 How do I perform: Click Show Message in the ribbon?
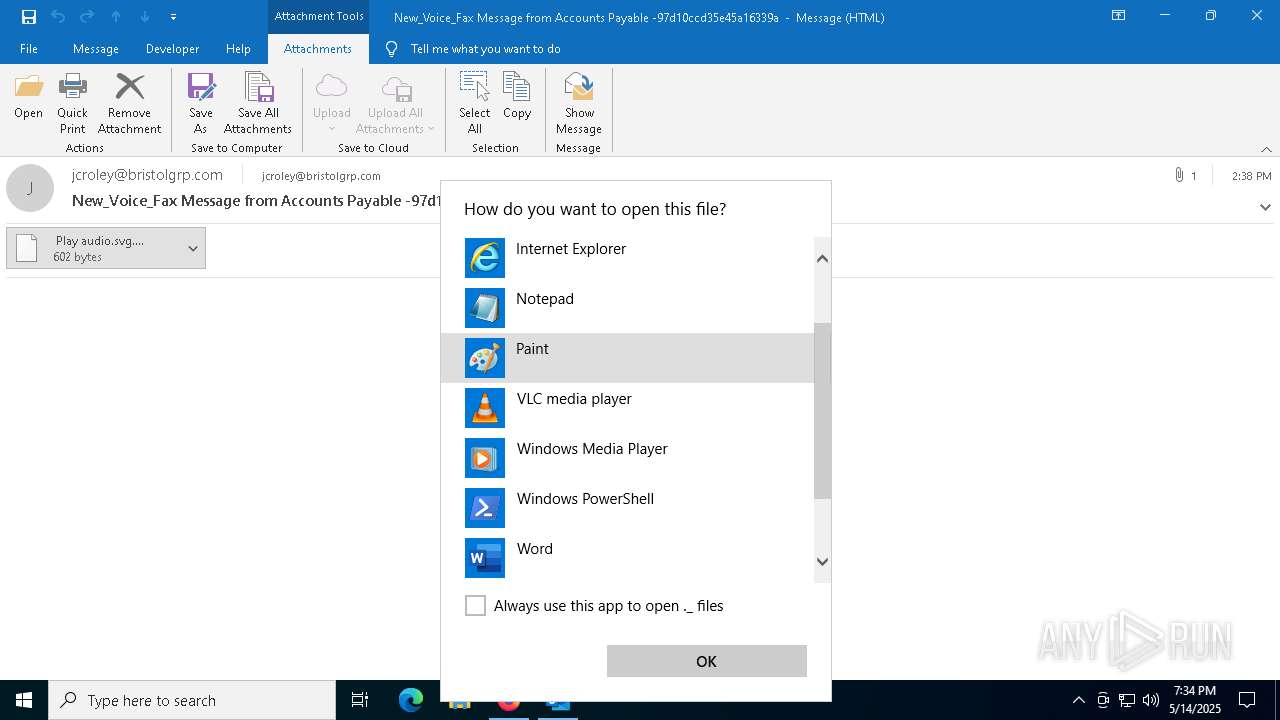(x=579, y=104)
